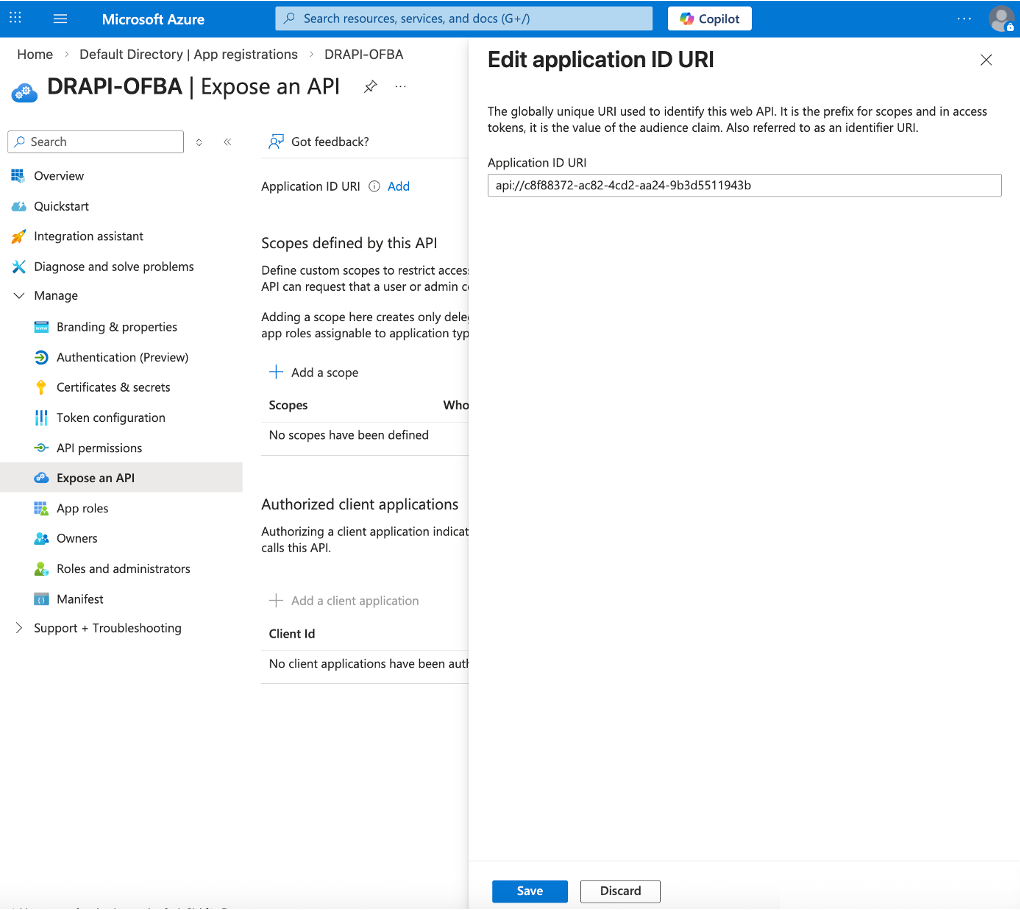Navigate to Default Directory App registrations breadcrumb

[x=188, y=54]
